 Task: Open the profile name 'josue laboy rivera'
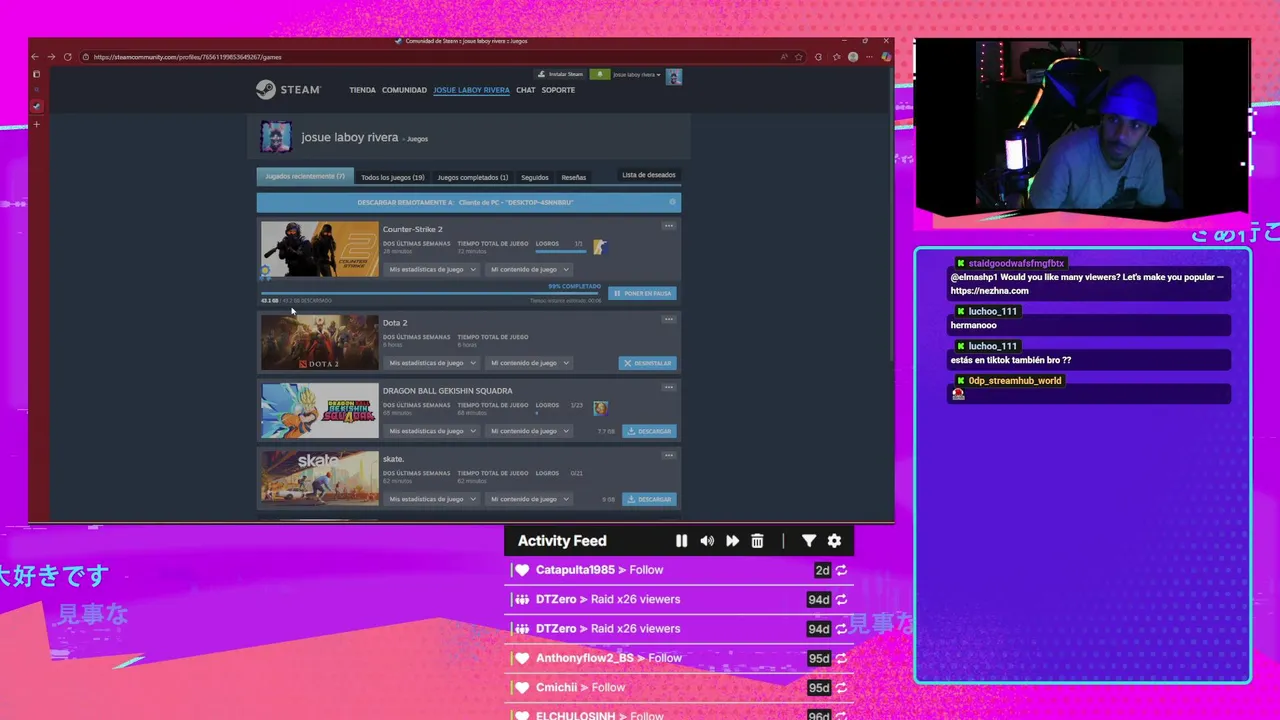[350, 137]
